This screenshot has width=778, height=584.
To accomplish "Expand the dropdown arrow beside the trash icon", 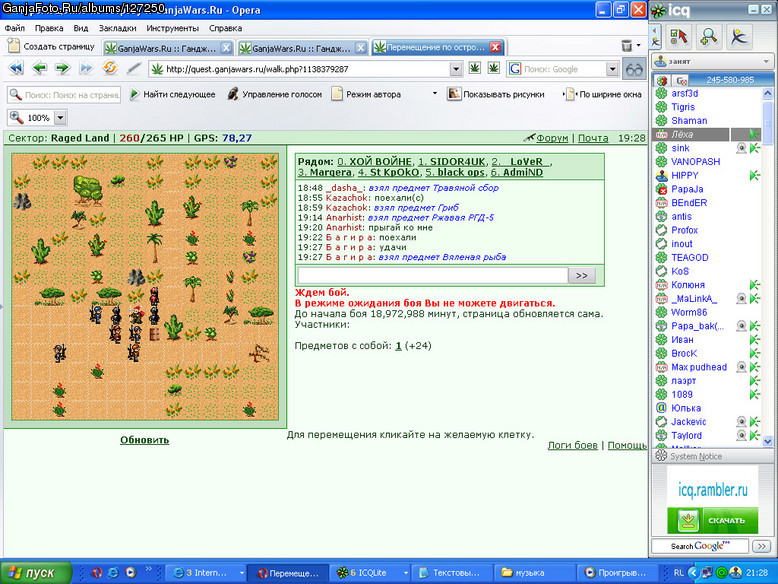I will 639,46.
